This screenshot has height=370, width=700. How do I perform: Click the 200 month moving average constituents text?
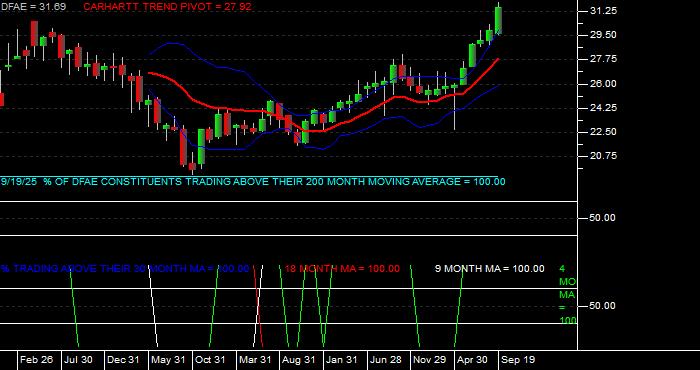(x=253, y=182)
